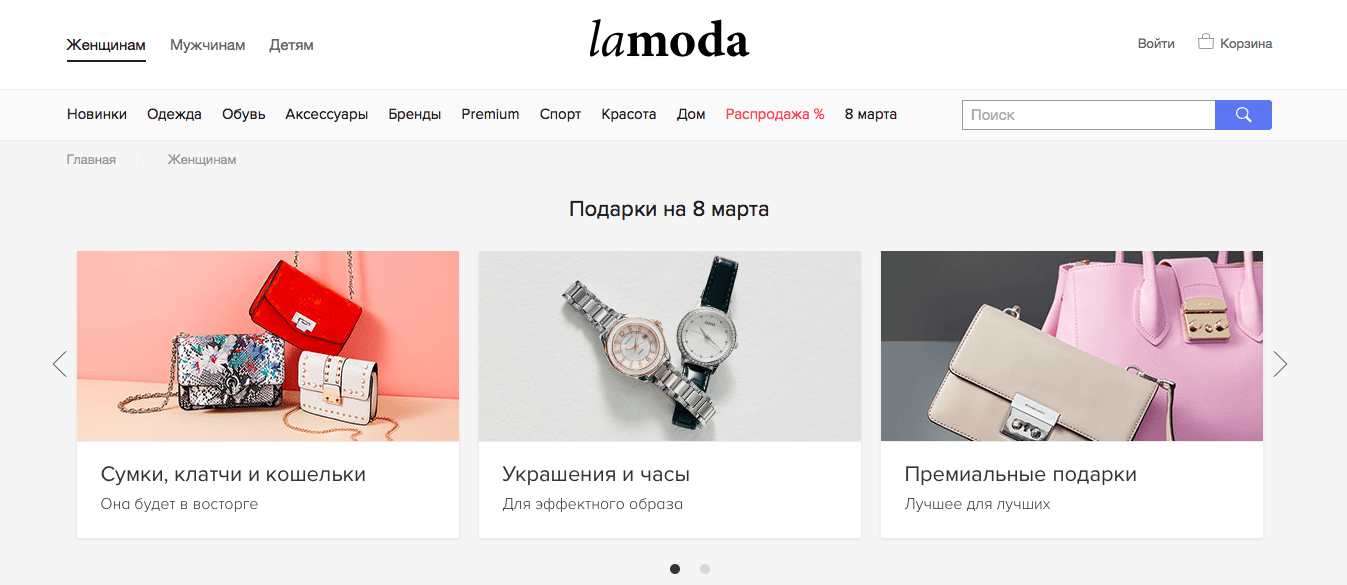Click the blue search magnifier button
This screenshot has width=1347, height=585.
click(1243, 115)
